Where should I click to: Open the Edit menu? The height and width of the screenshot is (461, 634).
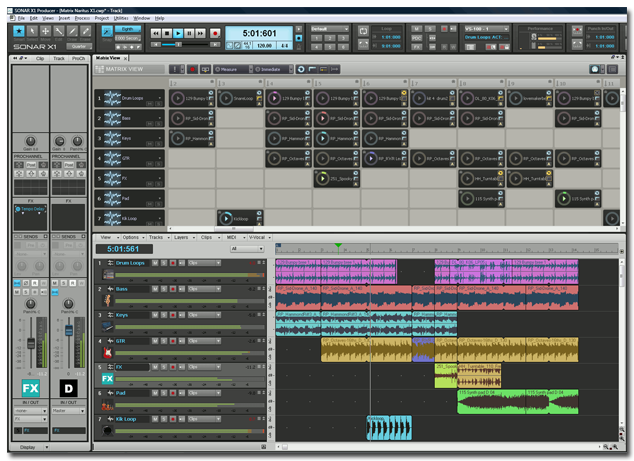(x=34, y=18)
